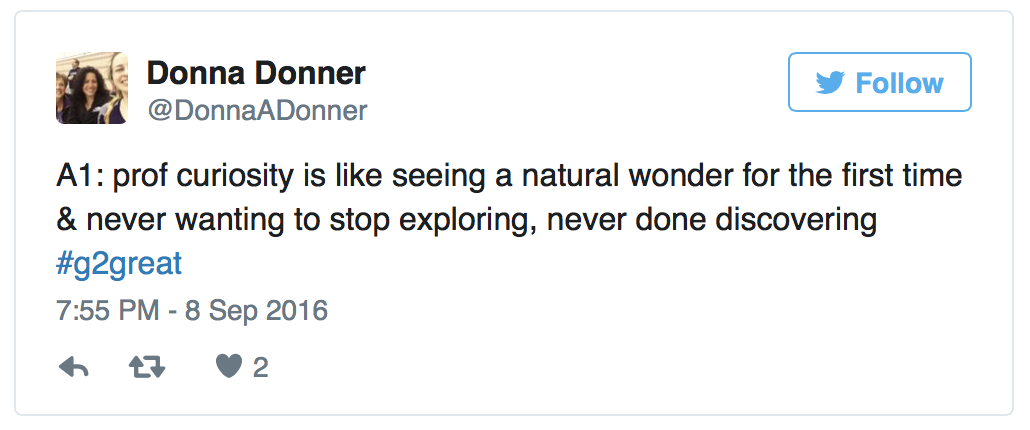Follow Donna Donner

(x=880, y=82)
